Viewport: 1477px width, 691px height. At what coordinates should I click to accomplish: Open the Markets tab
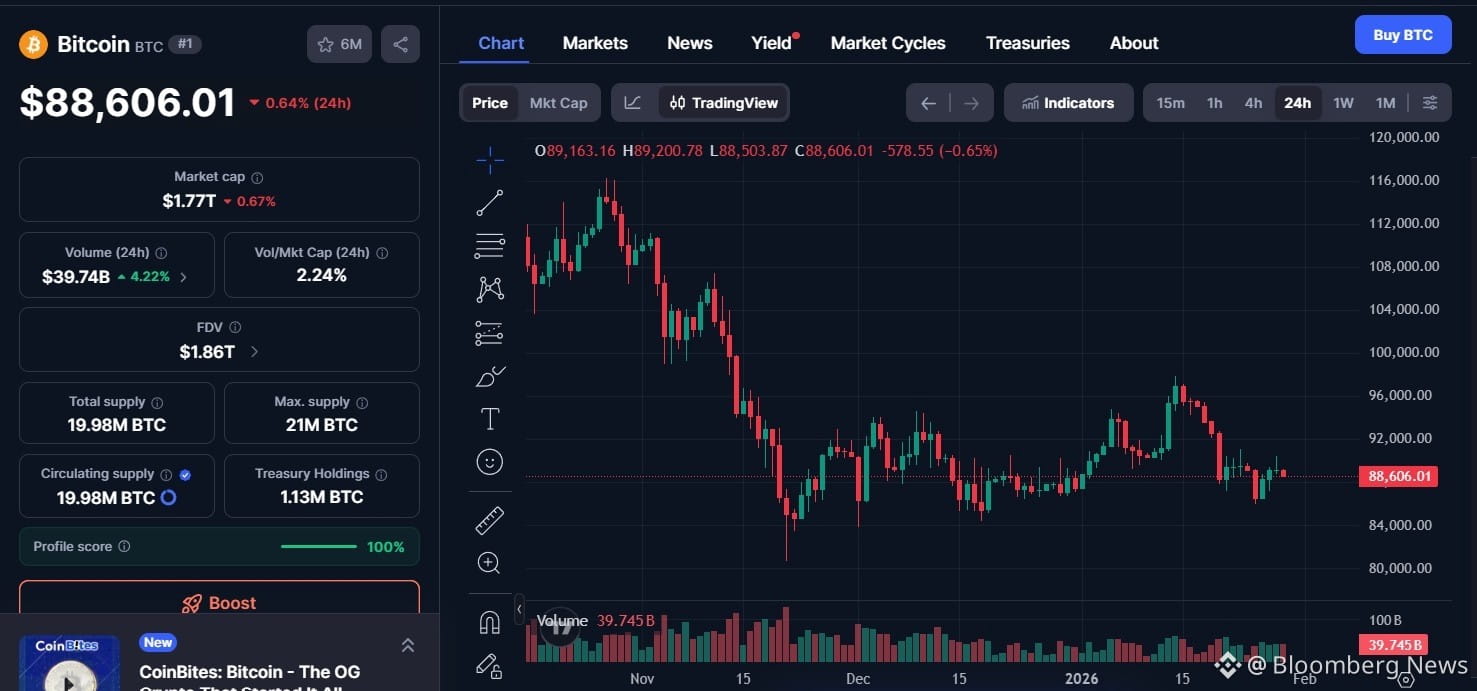pos(595,43)
